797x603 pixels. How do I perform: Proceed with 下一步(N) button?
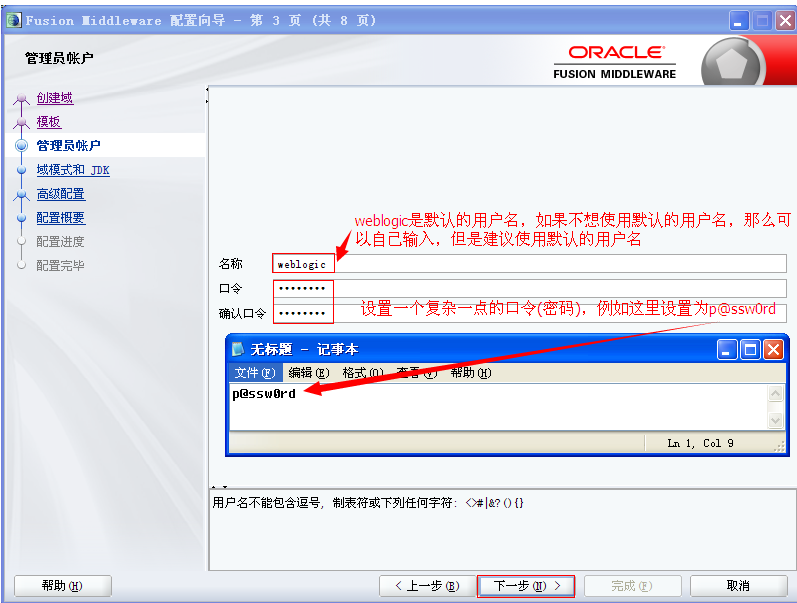526,586
